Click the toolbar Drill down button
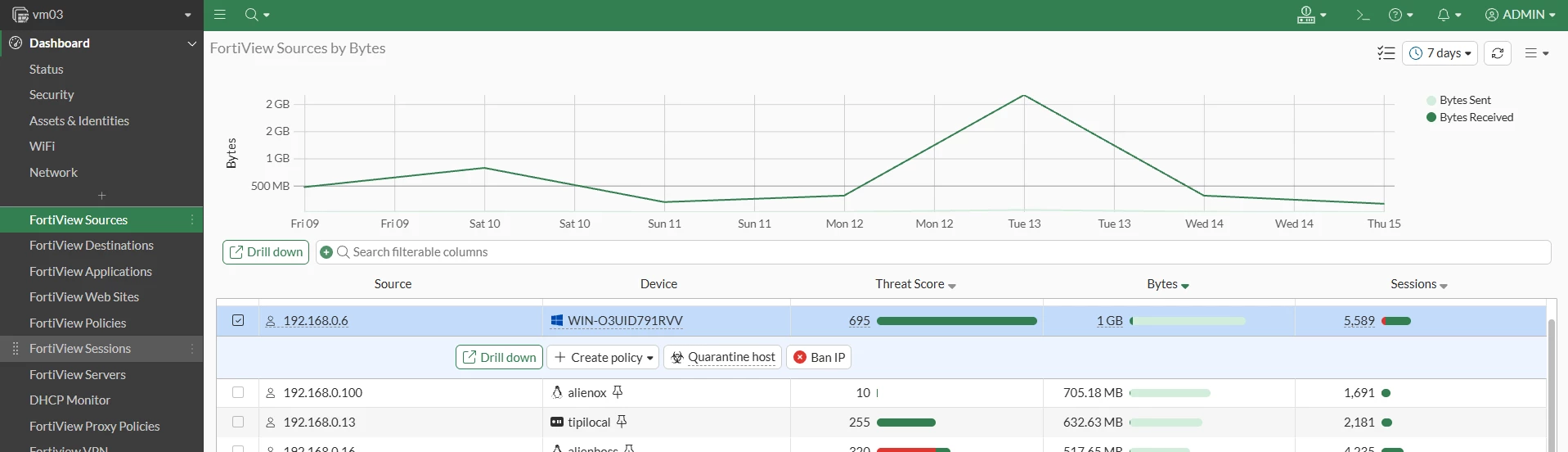 point(266,252)
